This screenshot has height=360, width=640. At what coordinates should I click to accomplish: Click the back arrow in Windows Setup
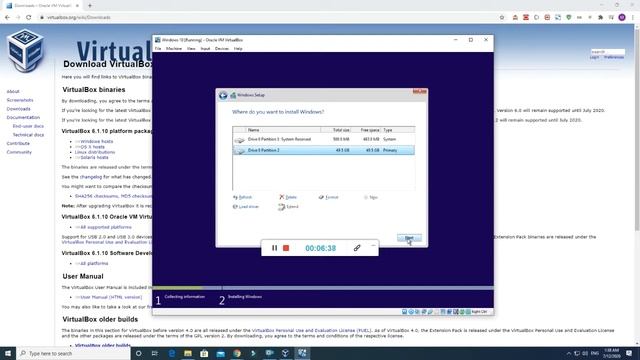pos(223,95)
